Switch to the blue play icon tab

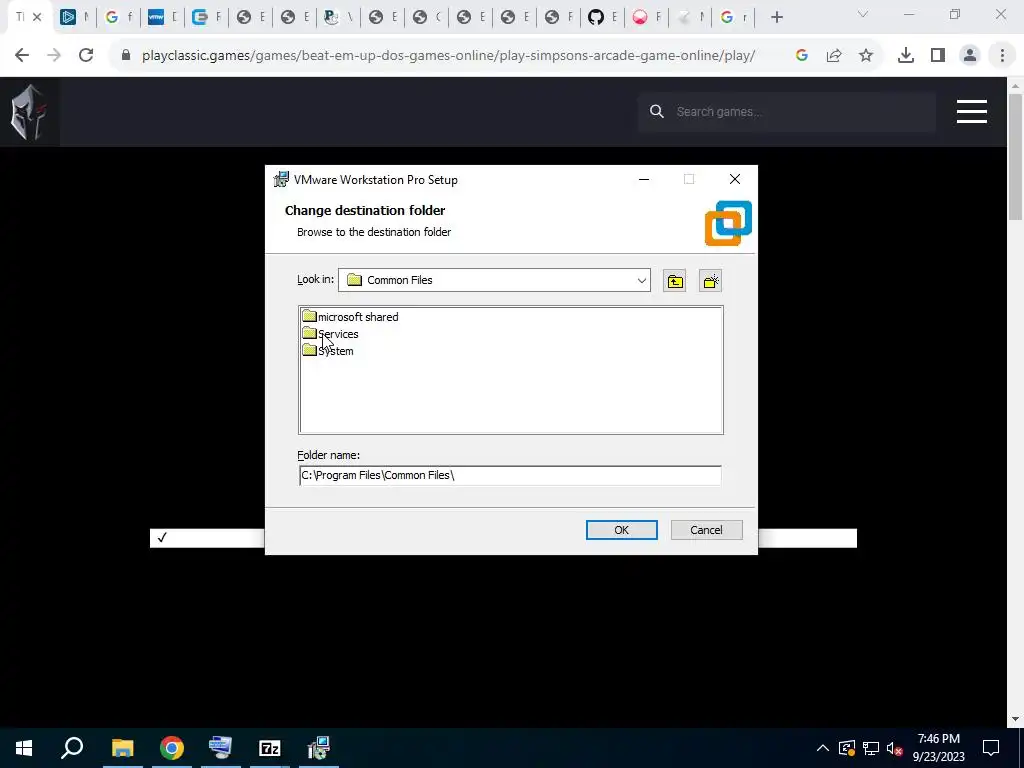[68, 18]
